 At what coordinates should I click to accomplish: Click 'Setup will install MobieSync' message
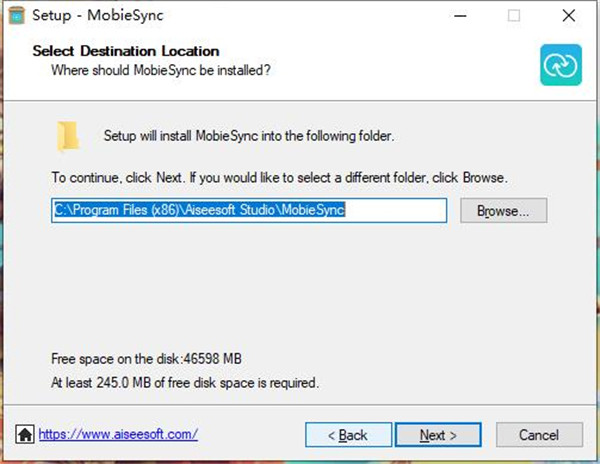tap(249, 136)
